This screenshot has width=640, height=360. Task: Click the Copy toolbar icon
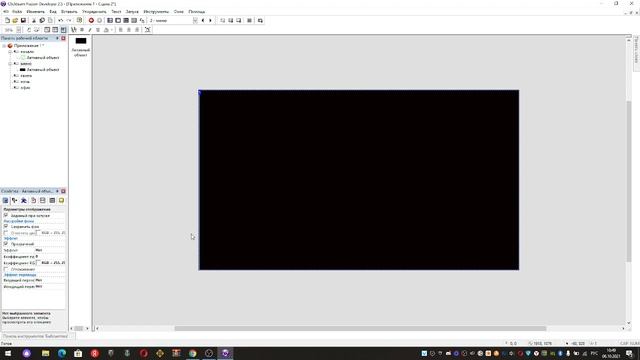[x=42, y=20]
